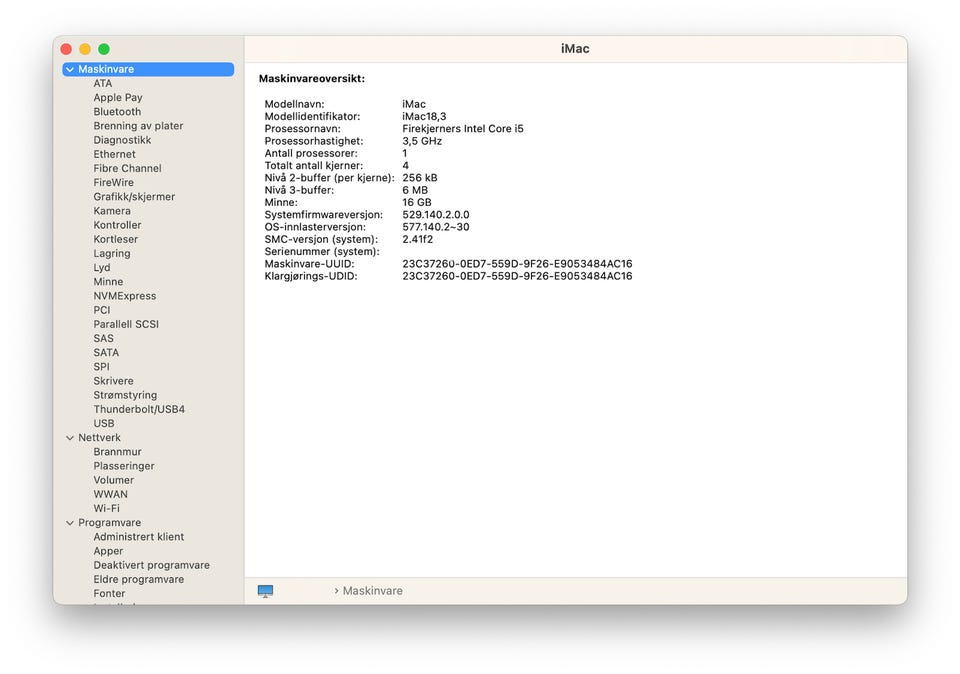The height and width of the screenshot is (674, 960).
Task: View Ethernet details
Action: click(x=114, y=154)
